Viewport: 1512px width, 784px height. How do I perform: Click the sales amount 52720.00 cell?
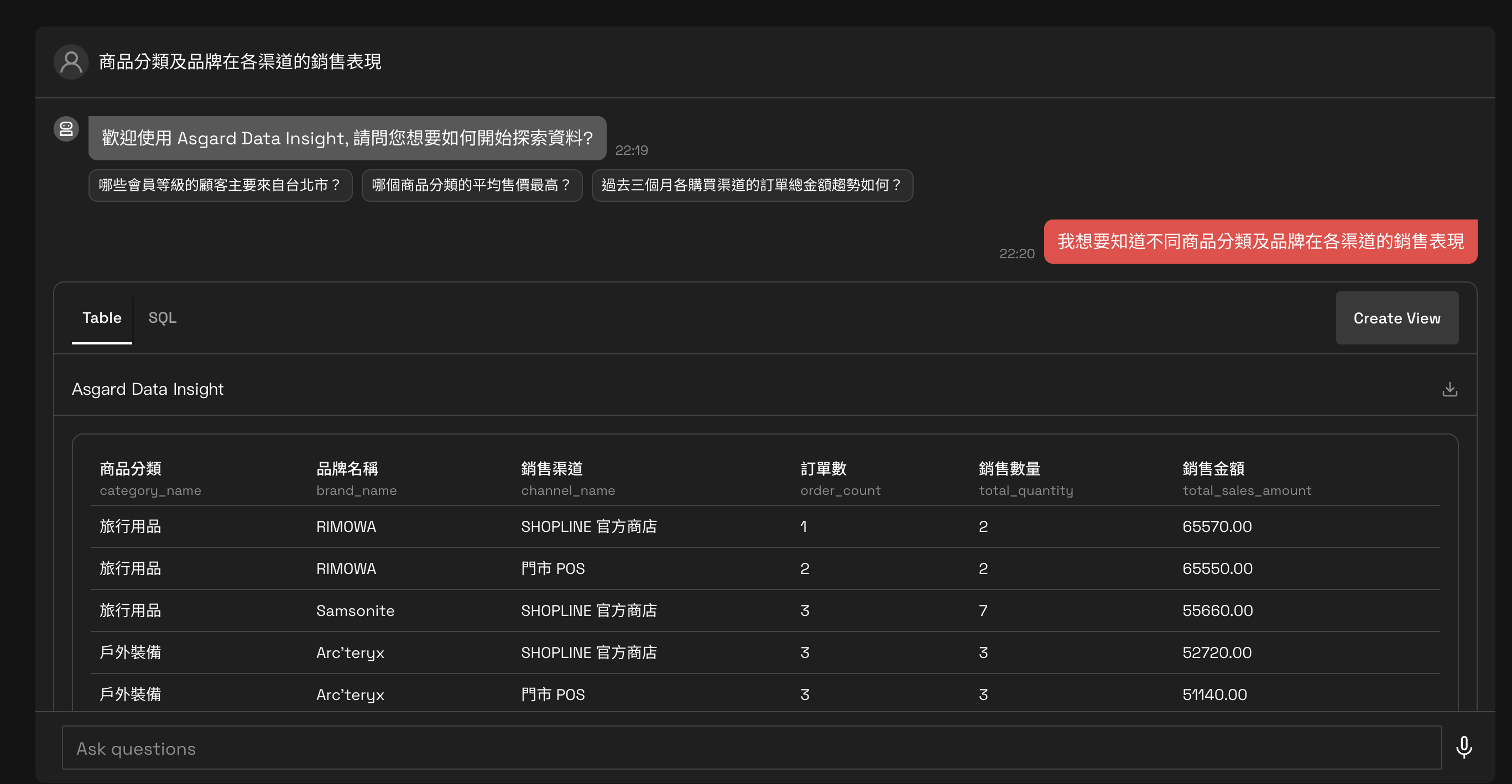(1217, 652)
